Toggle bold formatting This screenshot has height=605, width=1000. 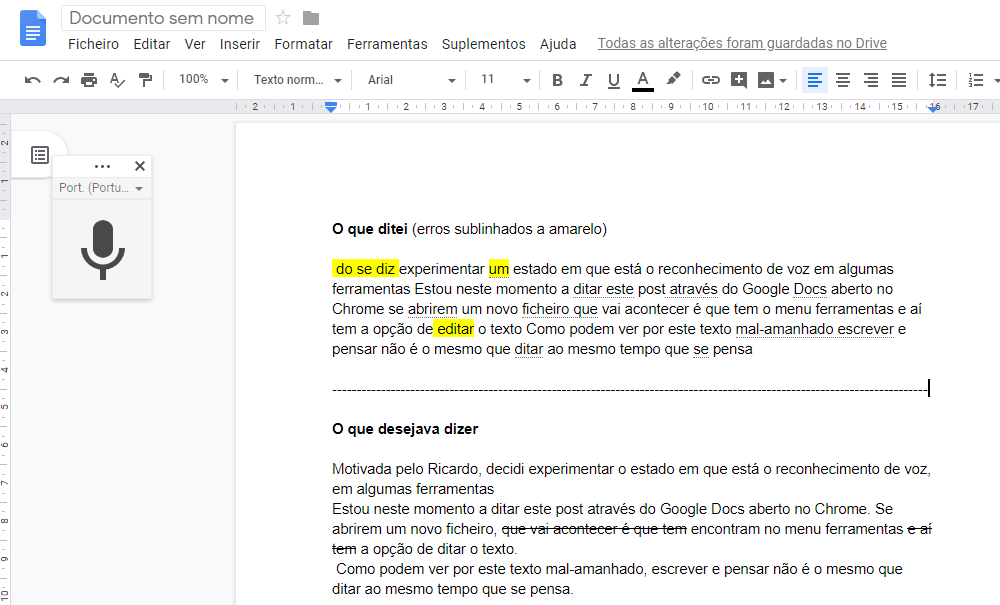click(558, 80)
